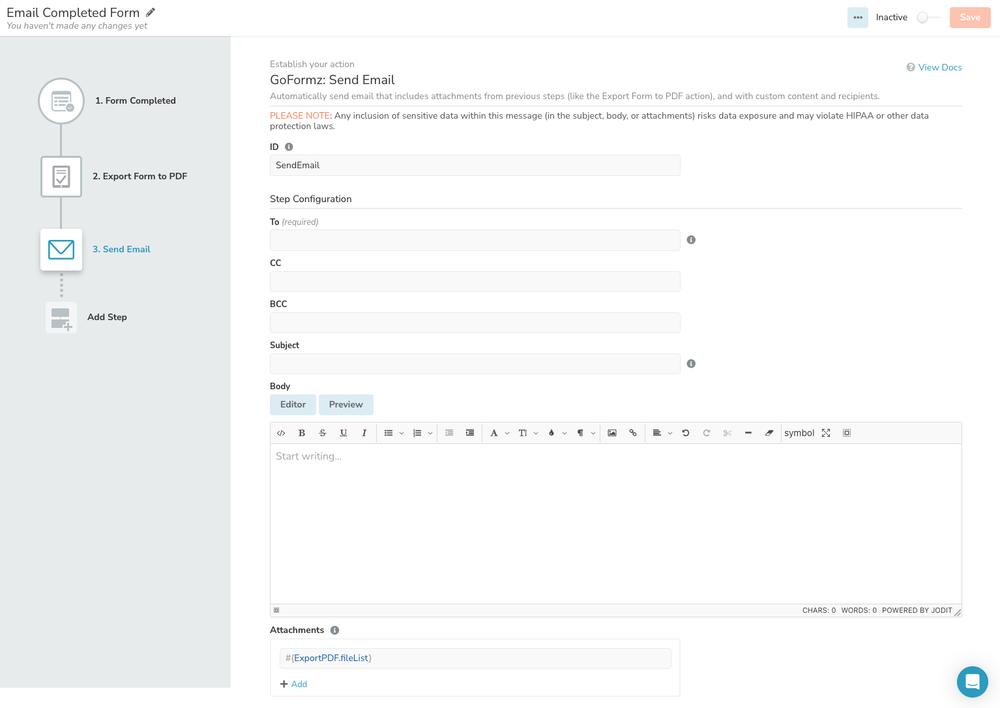Apply strikethrough formatting

(321, 432)
